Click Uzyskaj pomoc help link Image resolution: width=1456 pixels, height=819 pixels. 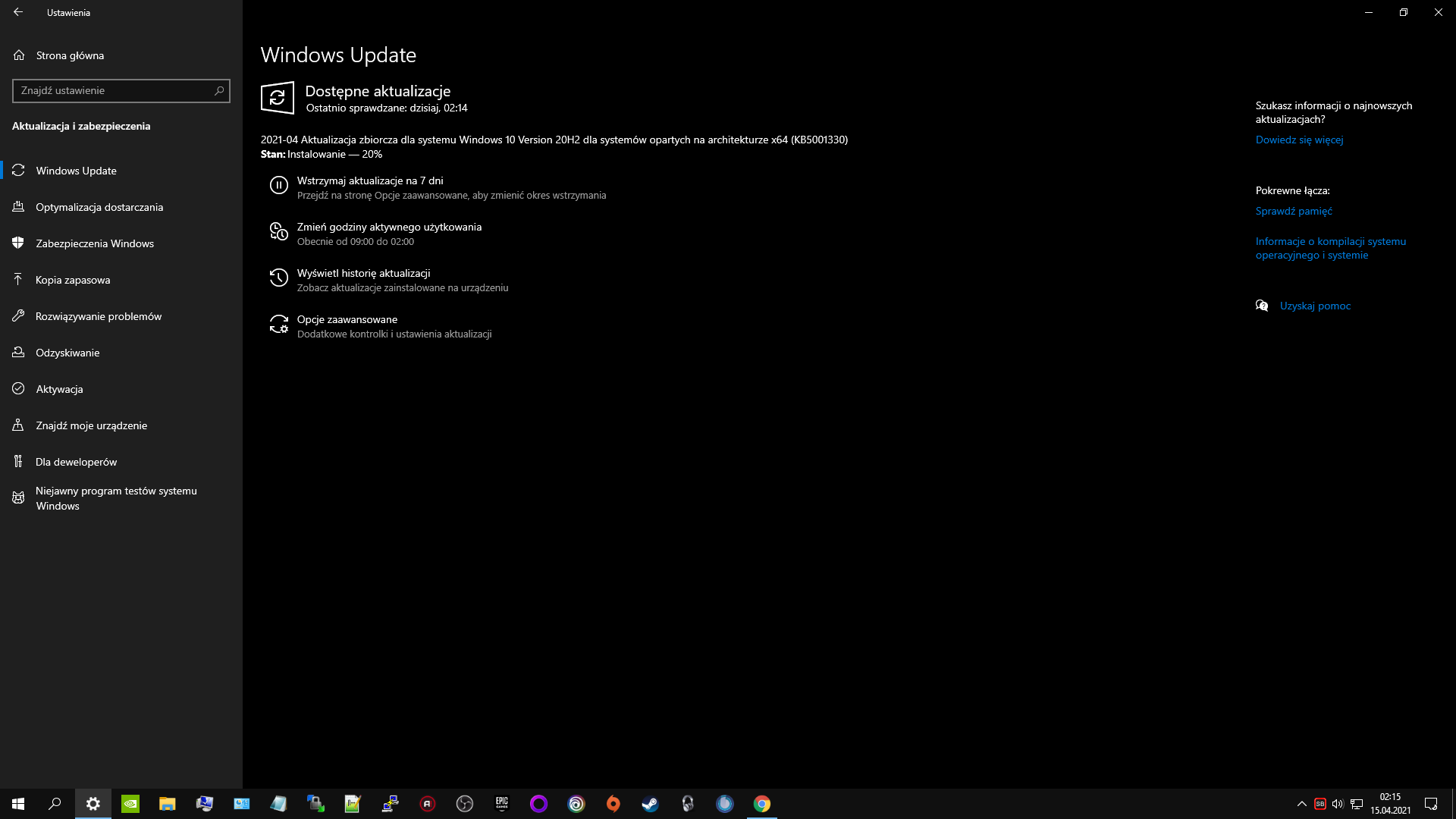pyautogui.click(x=1315, y=306)
